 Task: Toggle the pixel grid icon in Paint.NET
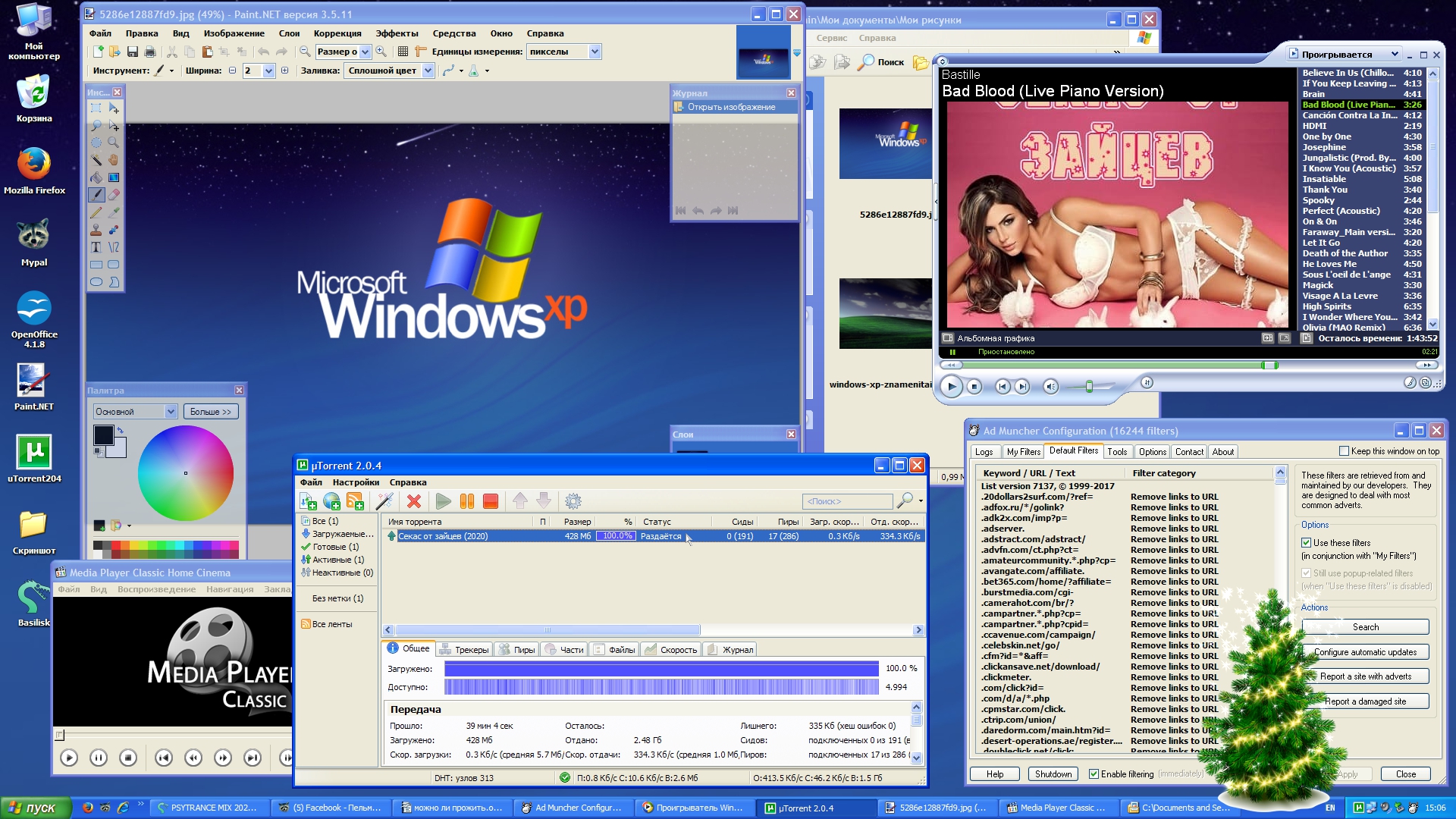(x=403, y=52)
